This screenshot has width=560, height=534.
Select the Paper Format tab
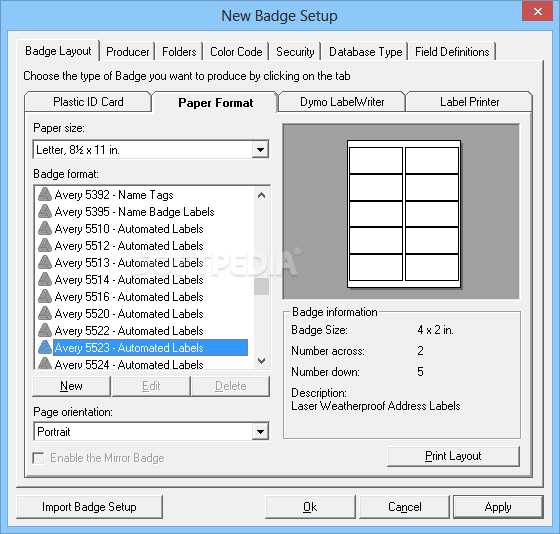tap(215, 103)
